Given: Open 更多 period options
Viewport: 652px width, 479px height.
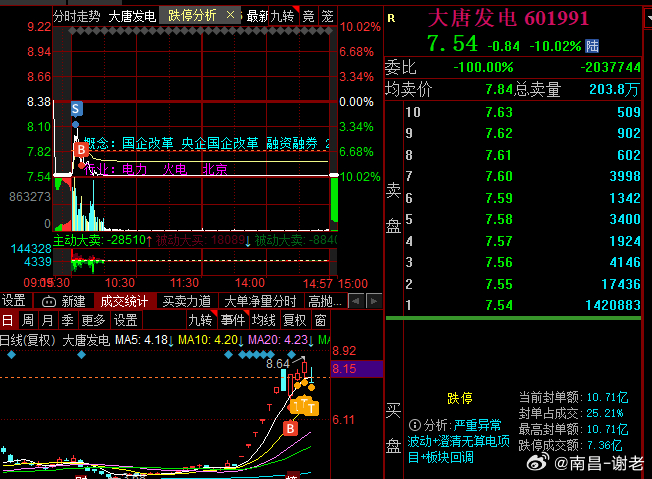Looking at the screenshot, I should (x=93, y=320).
